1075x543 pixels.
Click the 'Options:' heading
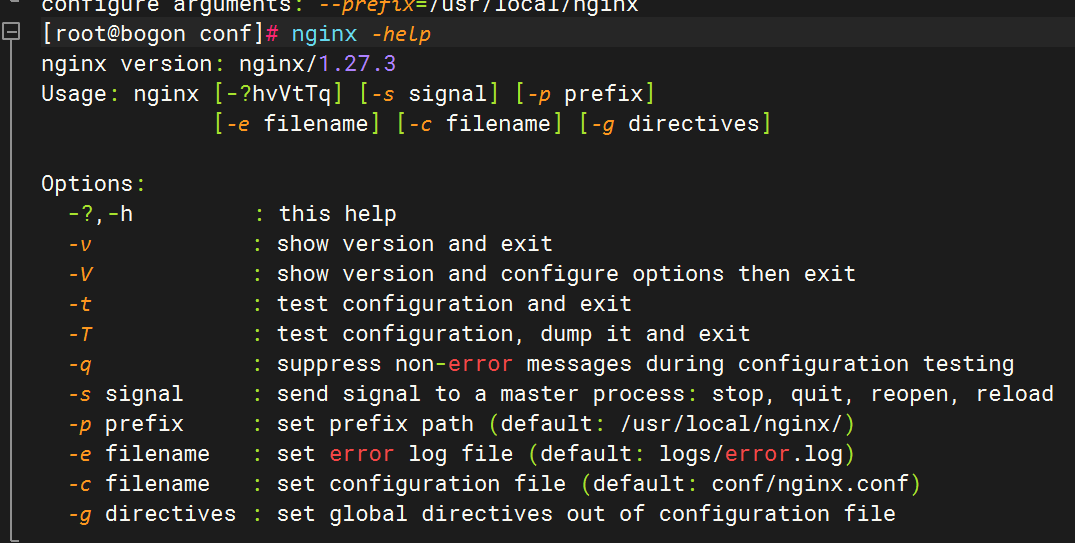[93, 184]
